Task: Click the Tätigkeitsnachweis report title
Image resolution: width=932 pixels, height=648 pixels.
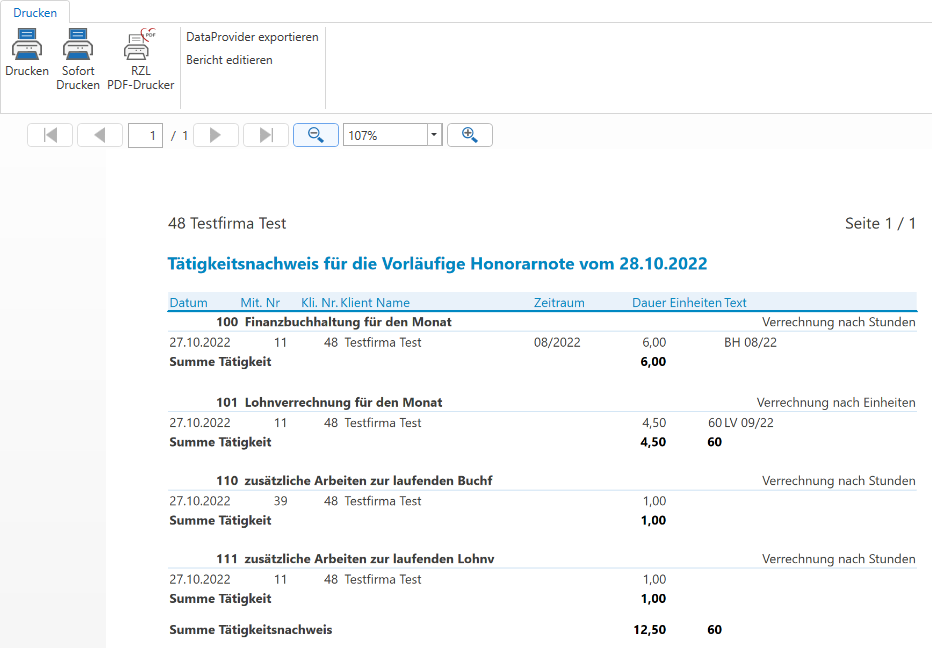Action: click(x=438, y=264)
